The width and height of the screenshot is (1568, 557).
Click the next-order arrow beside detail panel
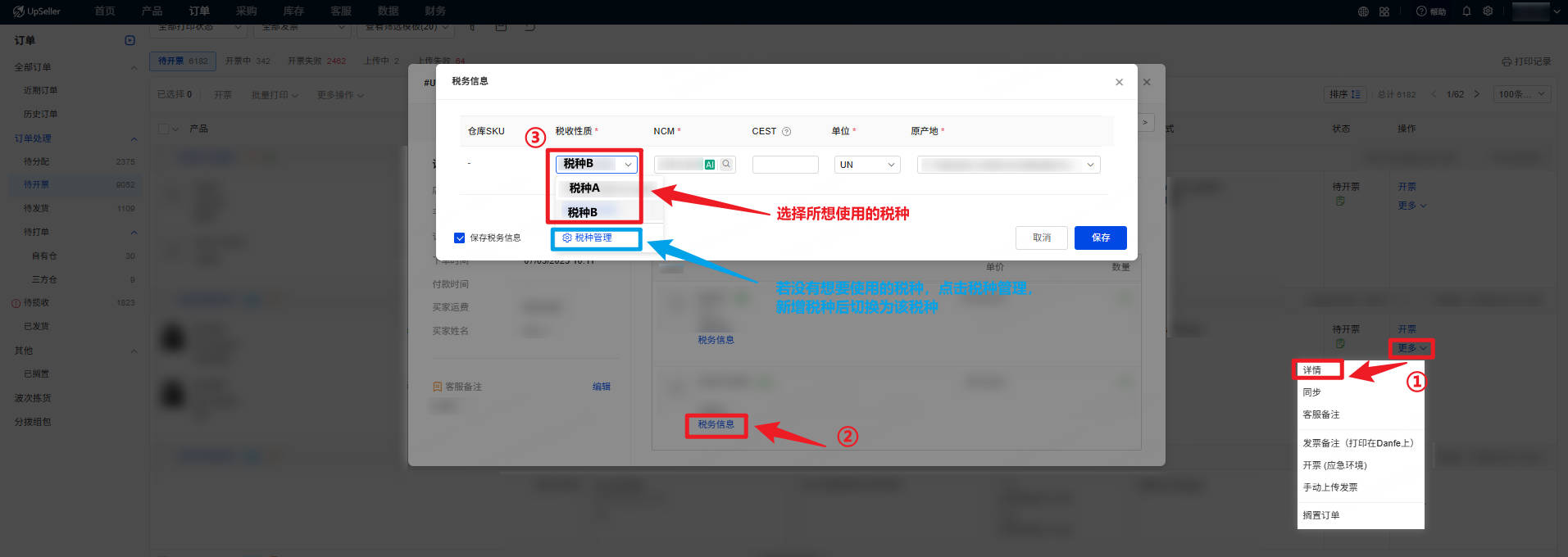point(1145,122)
